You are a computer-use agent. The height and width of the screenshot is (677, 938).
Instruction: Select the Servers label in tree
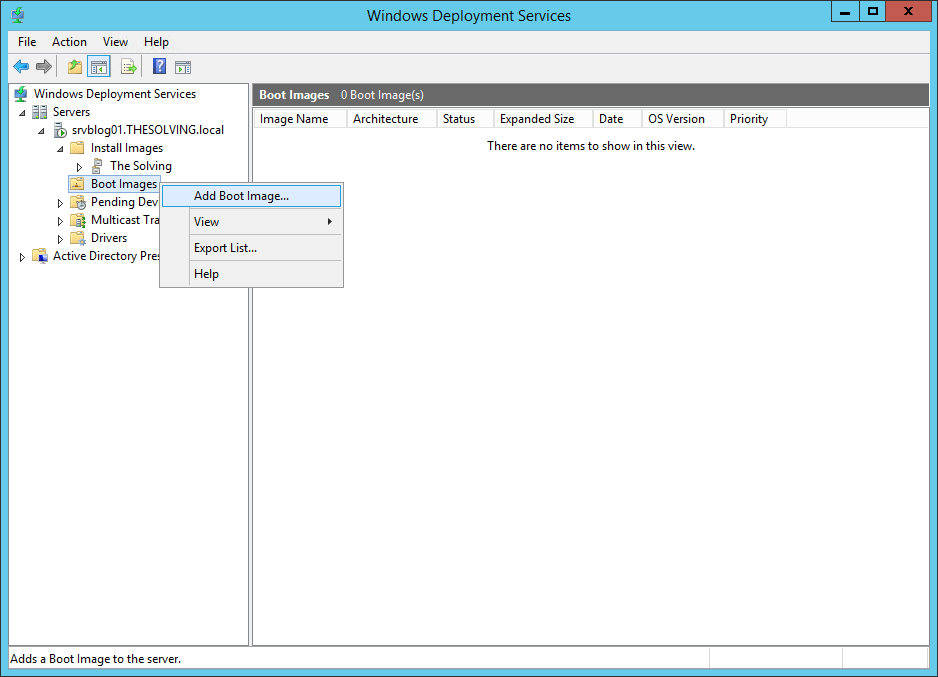[x=71, y=112]
